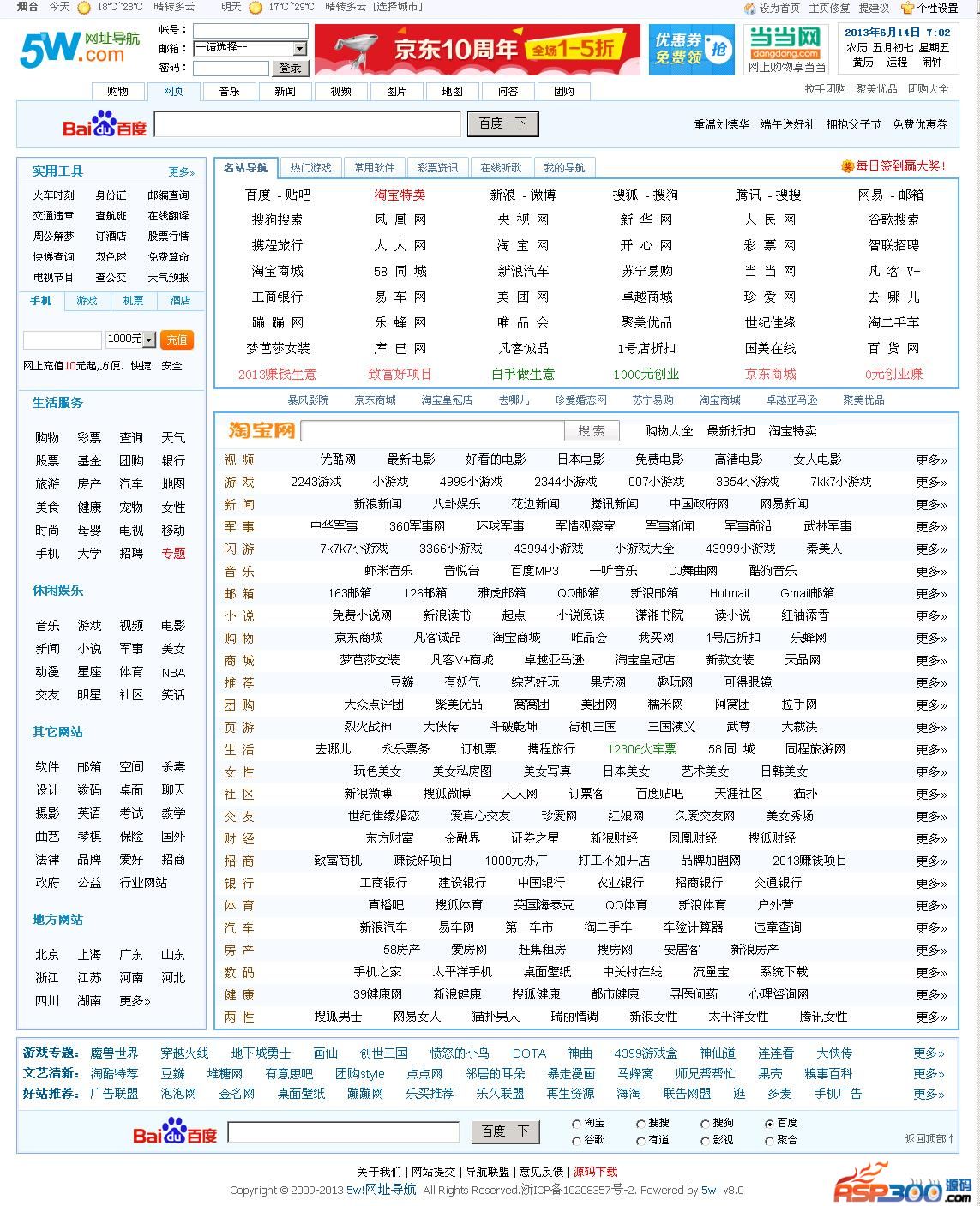The width and height of the screenshot is (980, 1206).
Task: Select the 搜搜 search engine radio
Action: click(640, 1124)
